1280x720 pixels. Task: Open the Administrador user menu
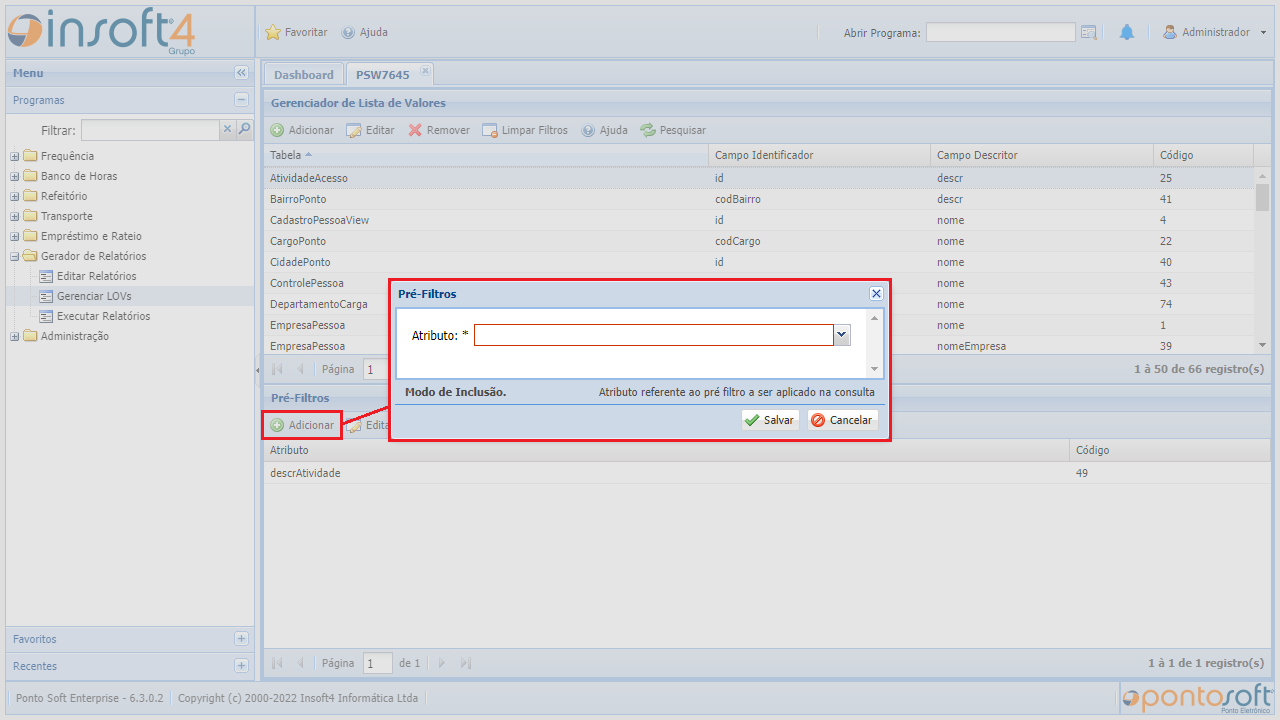pos(1214,32)
